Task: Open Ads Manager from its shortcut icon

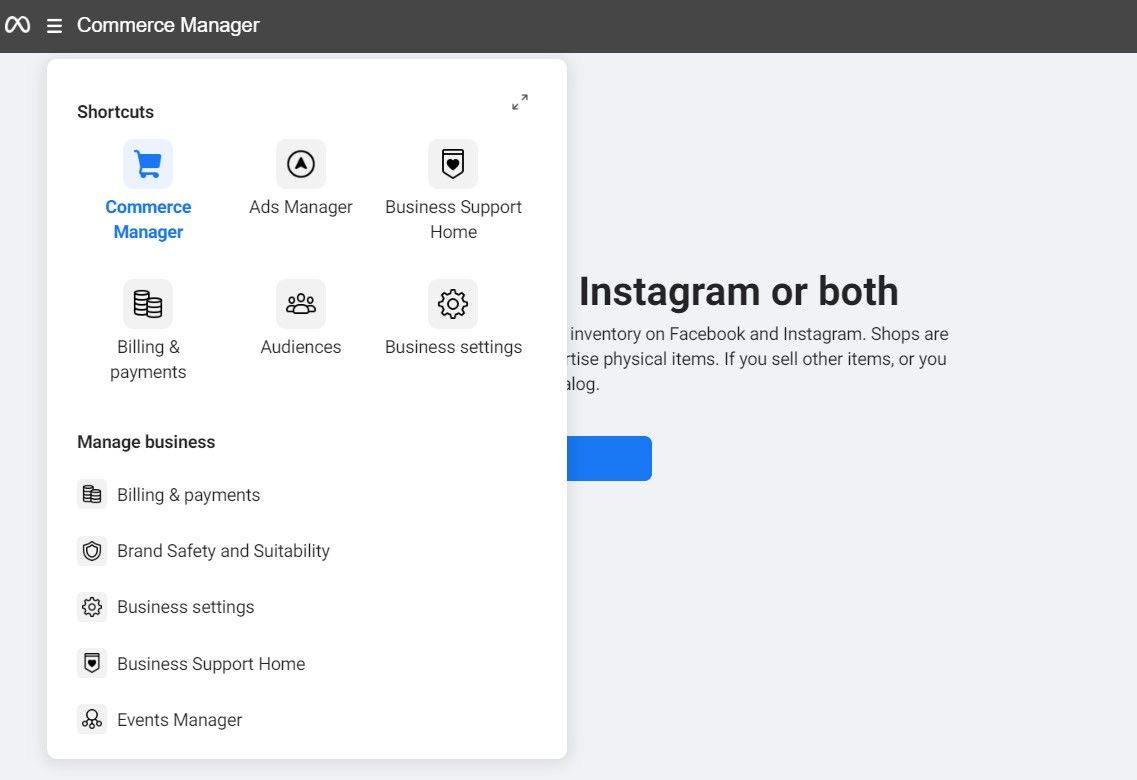Action: [x=301, y=163]
